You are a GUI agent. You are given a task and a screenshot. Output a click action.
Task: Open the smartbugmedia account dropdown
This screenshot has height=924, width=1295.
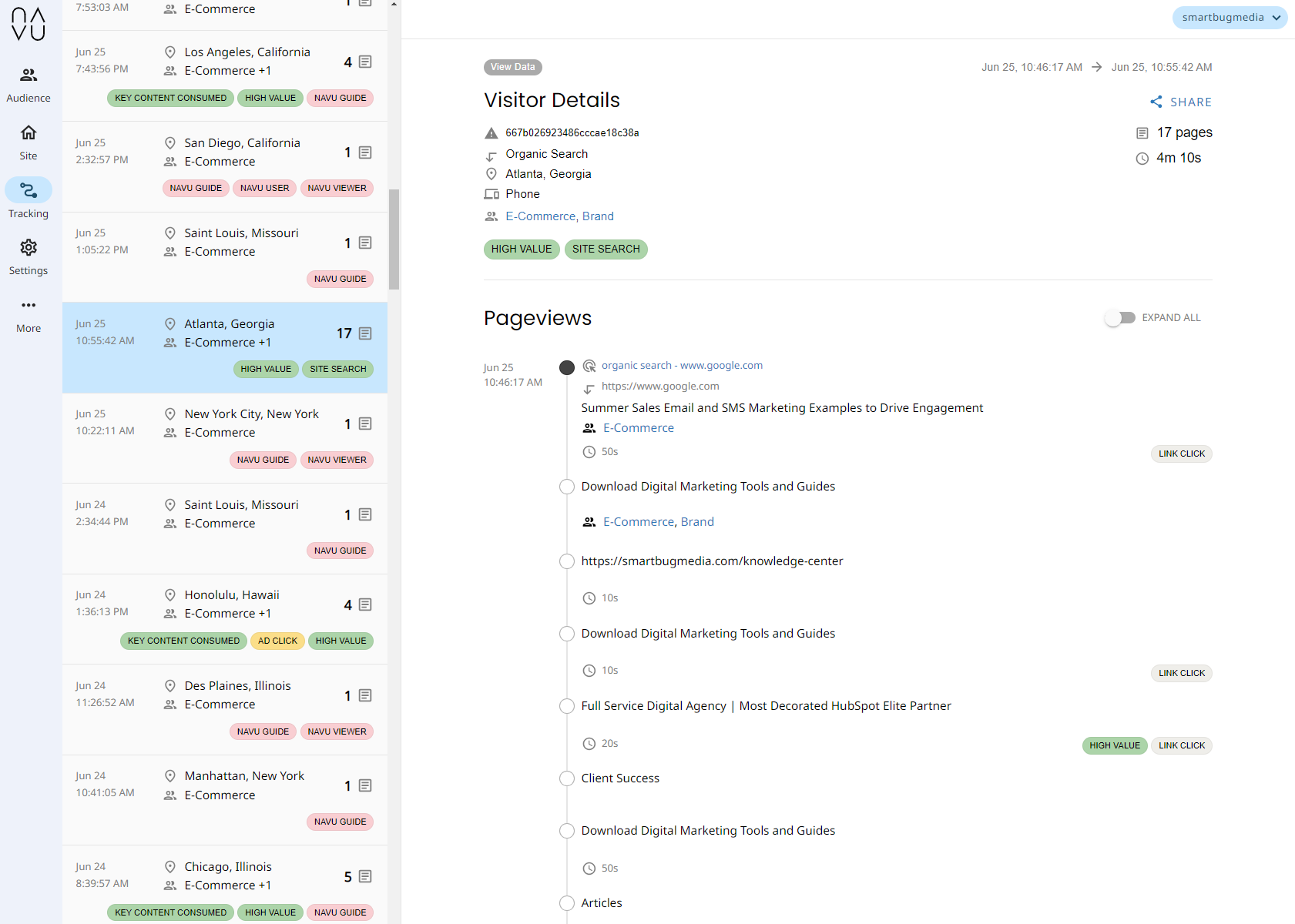[1230, 18]
